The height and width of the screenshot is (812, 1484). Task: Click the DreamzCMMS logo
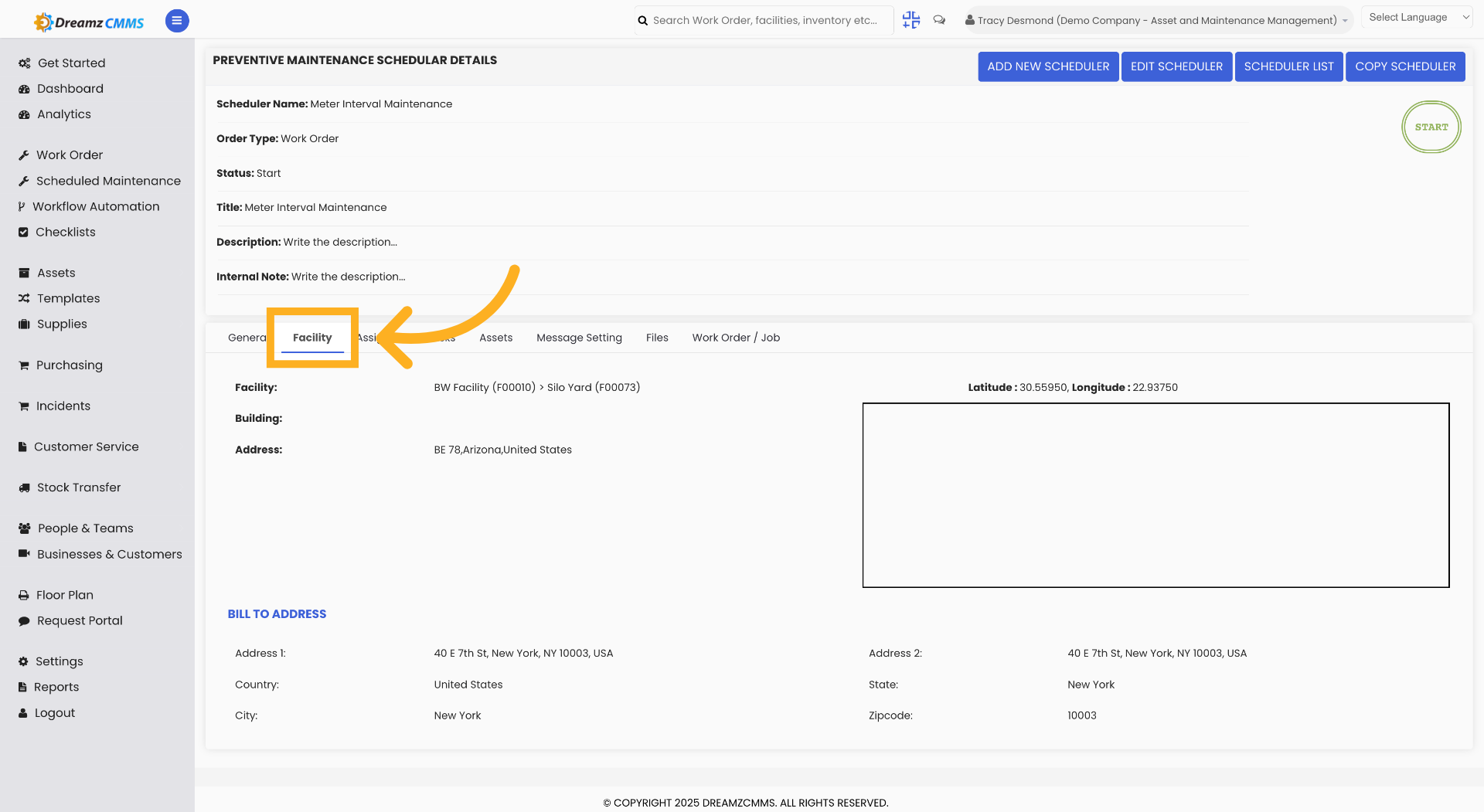(89, 22)
